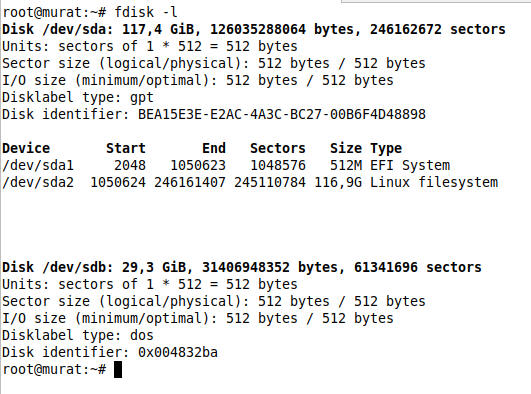
Task: Click the sda disk identifier BEA15E3E string
Action: point(282,114)
